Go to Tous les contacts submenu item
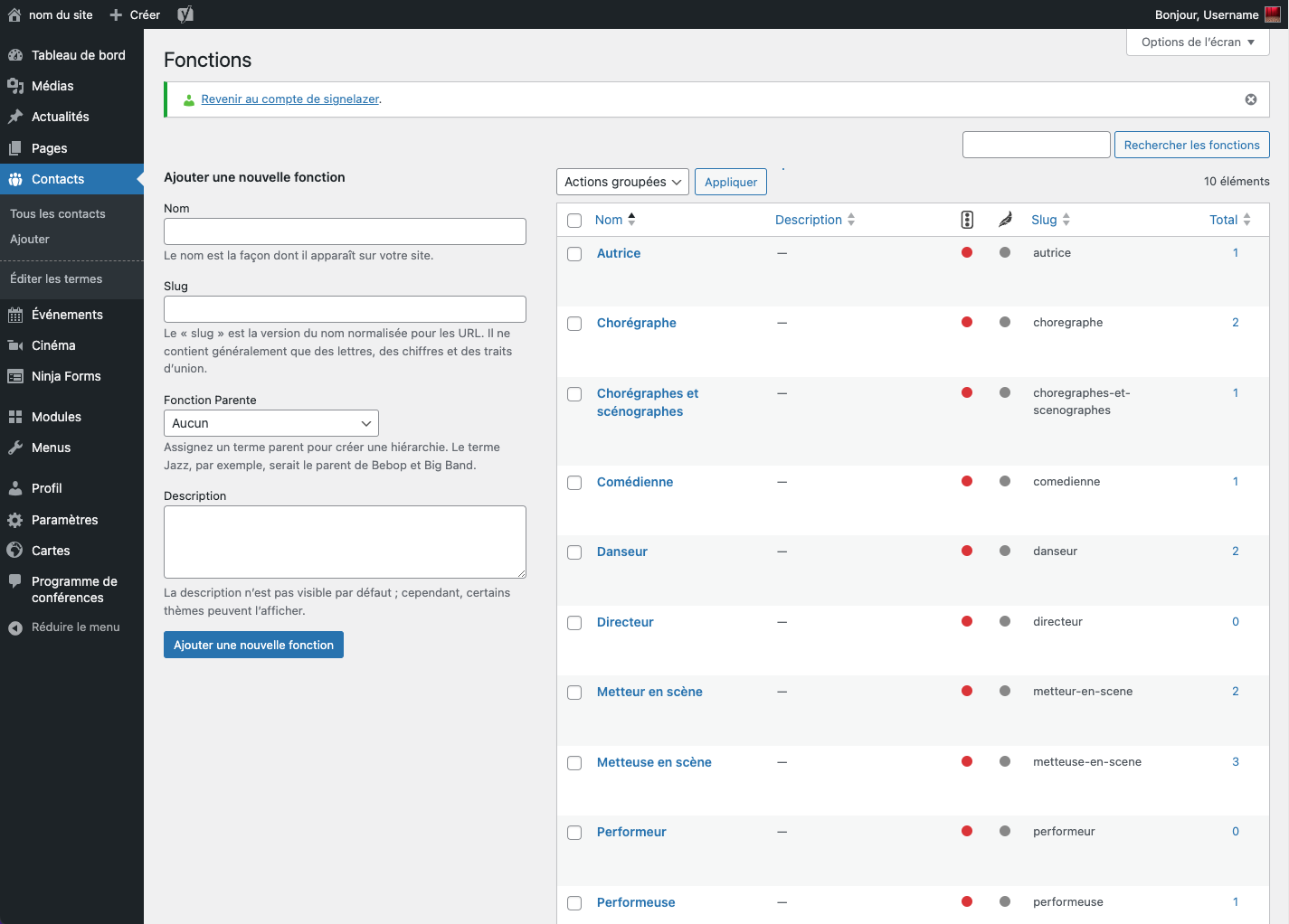 click(x=58, y=214)
